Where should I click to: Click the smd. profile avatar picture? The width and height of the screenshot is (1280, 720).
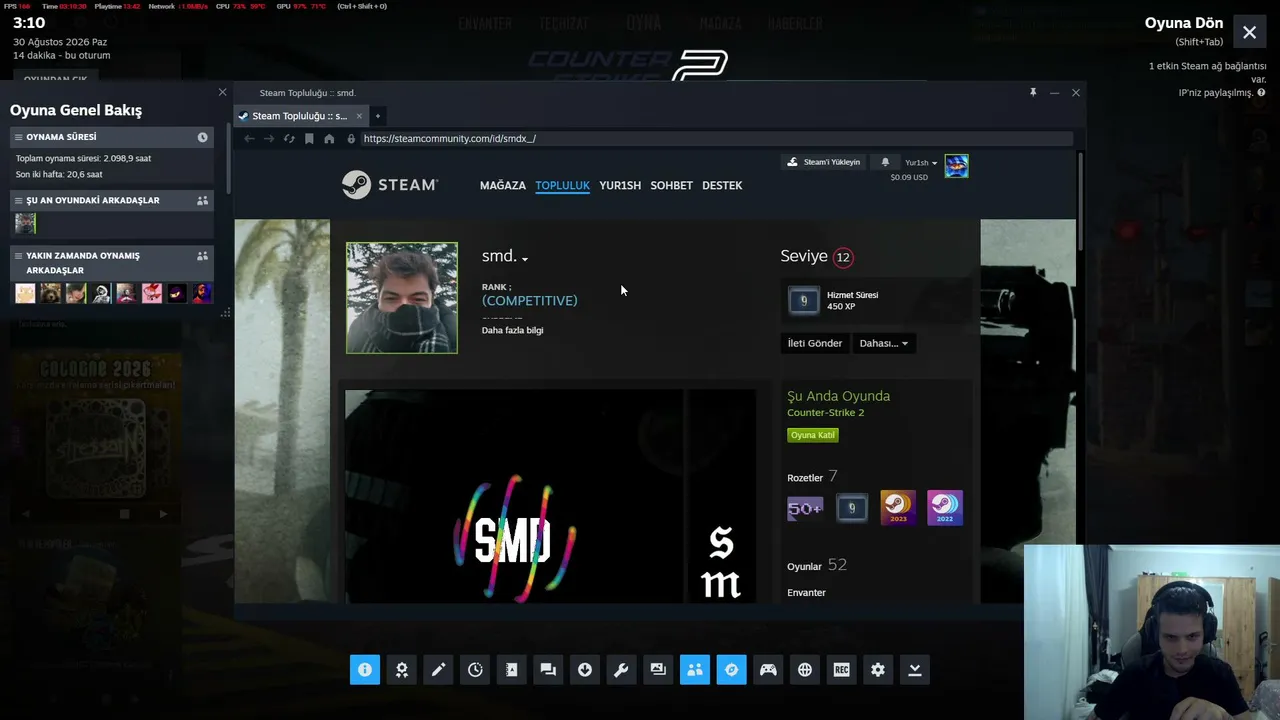click(x=402, y=298)
